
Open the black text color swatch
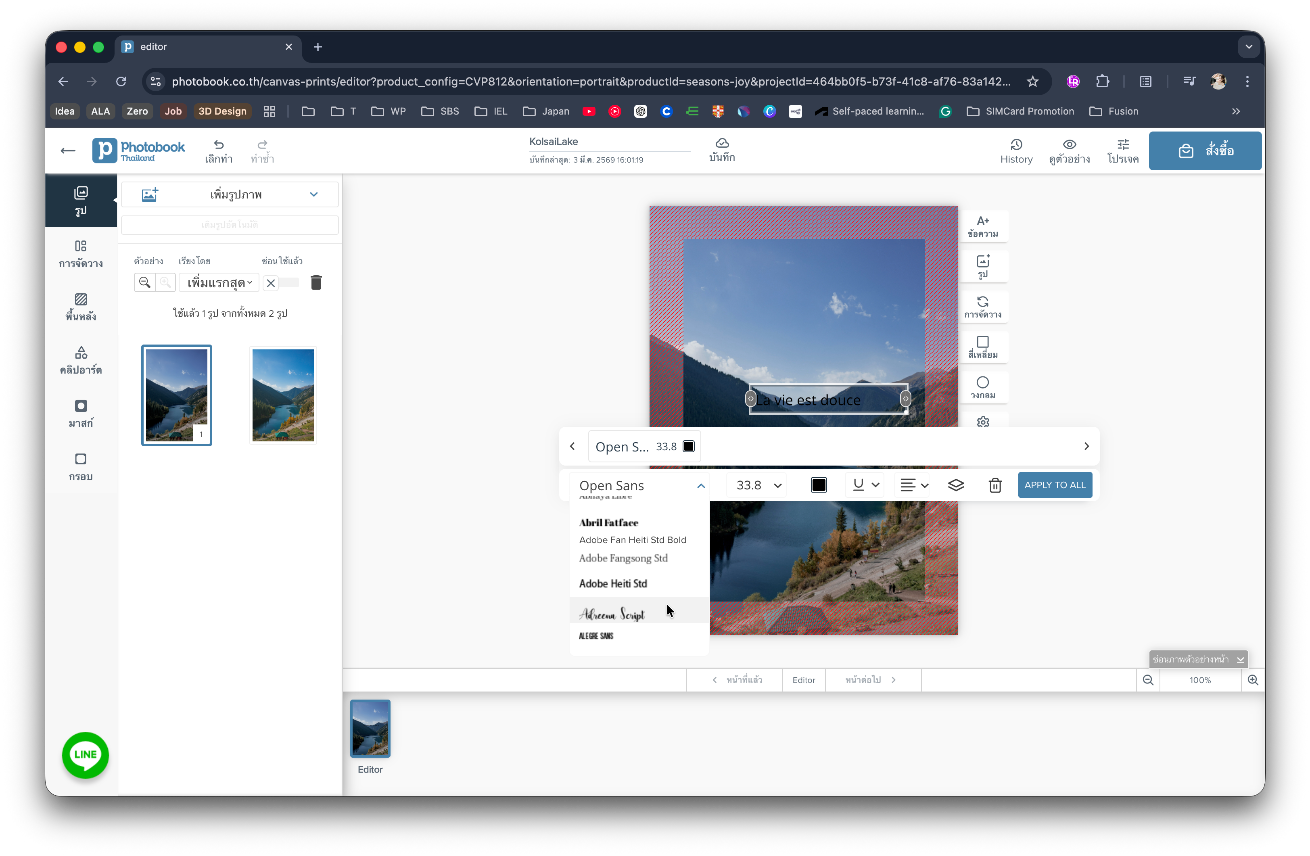click(x=818, y=485)
